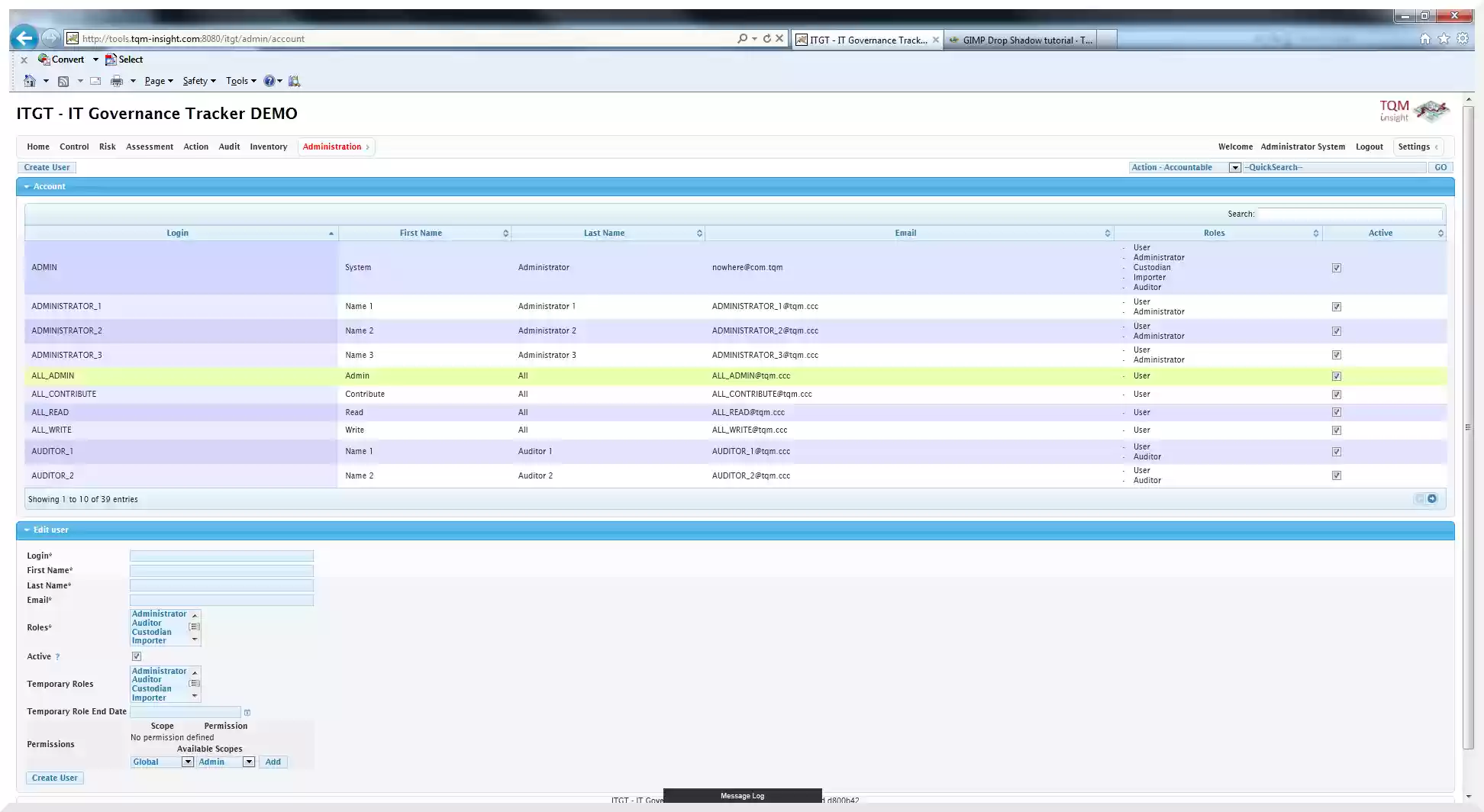Open browser Help via the question mark icon
Image resolution: width=1484 pixels, height=812 pixels.
pos(270,81)
